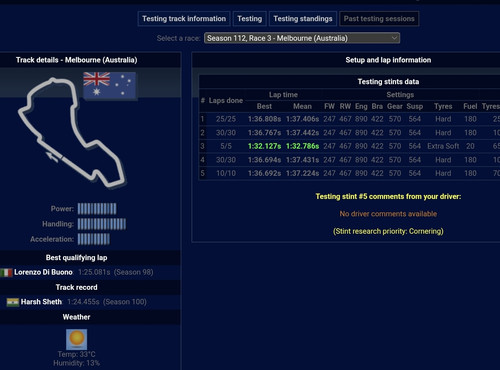Select stint 1 row with 25/25 laps

point(349,119)
